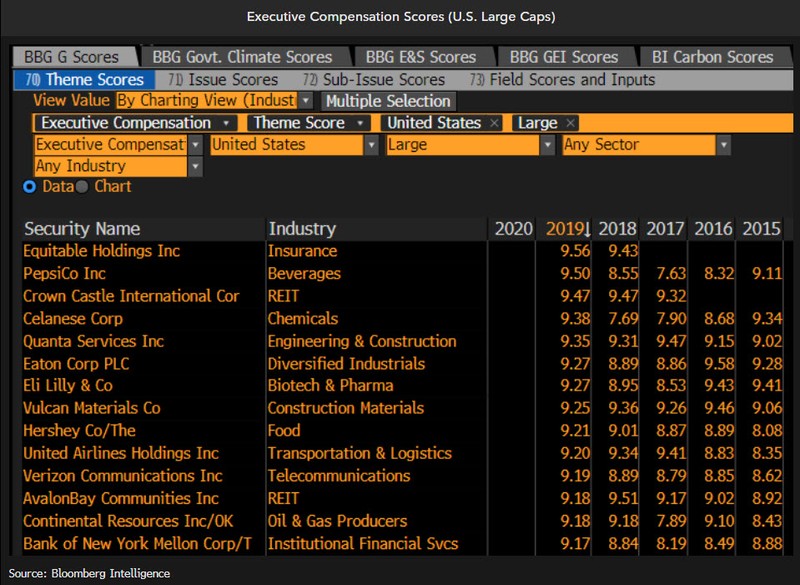The width and height of the screenshot is (800, 585).
Task: Open Celanese Corp security
Action: pyautogui.click(x=73, y=319)
